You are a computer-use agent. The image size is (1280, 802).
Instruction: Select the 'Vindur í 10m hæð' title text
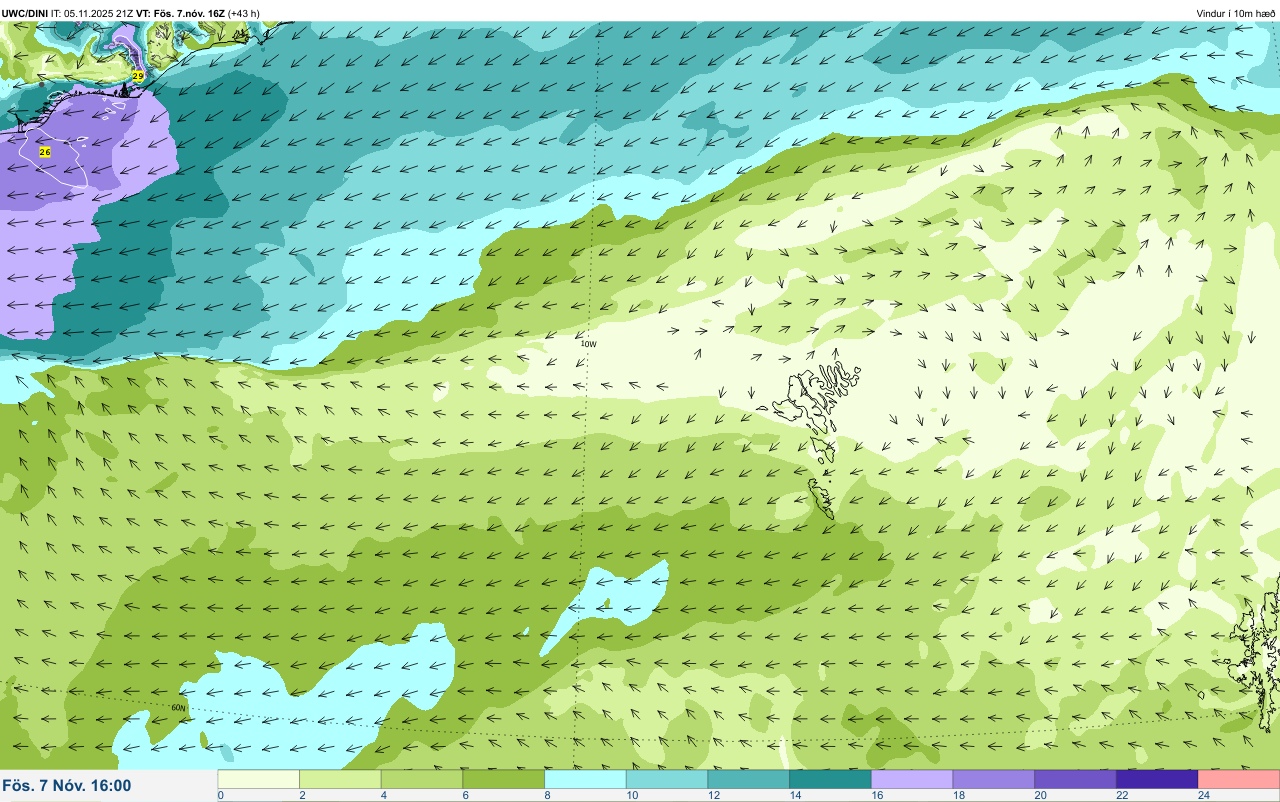[x=1235, y=13]
